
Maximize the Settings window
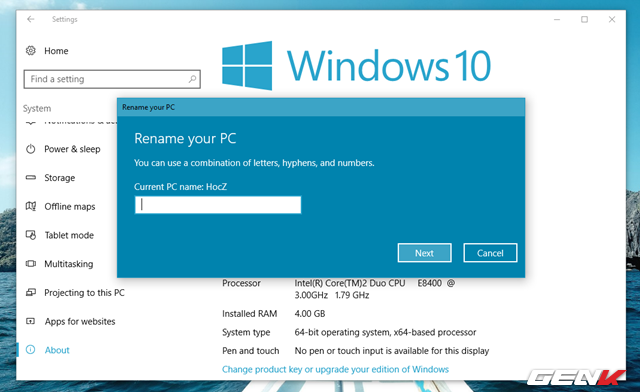point(584,19)
